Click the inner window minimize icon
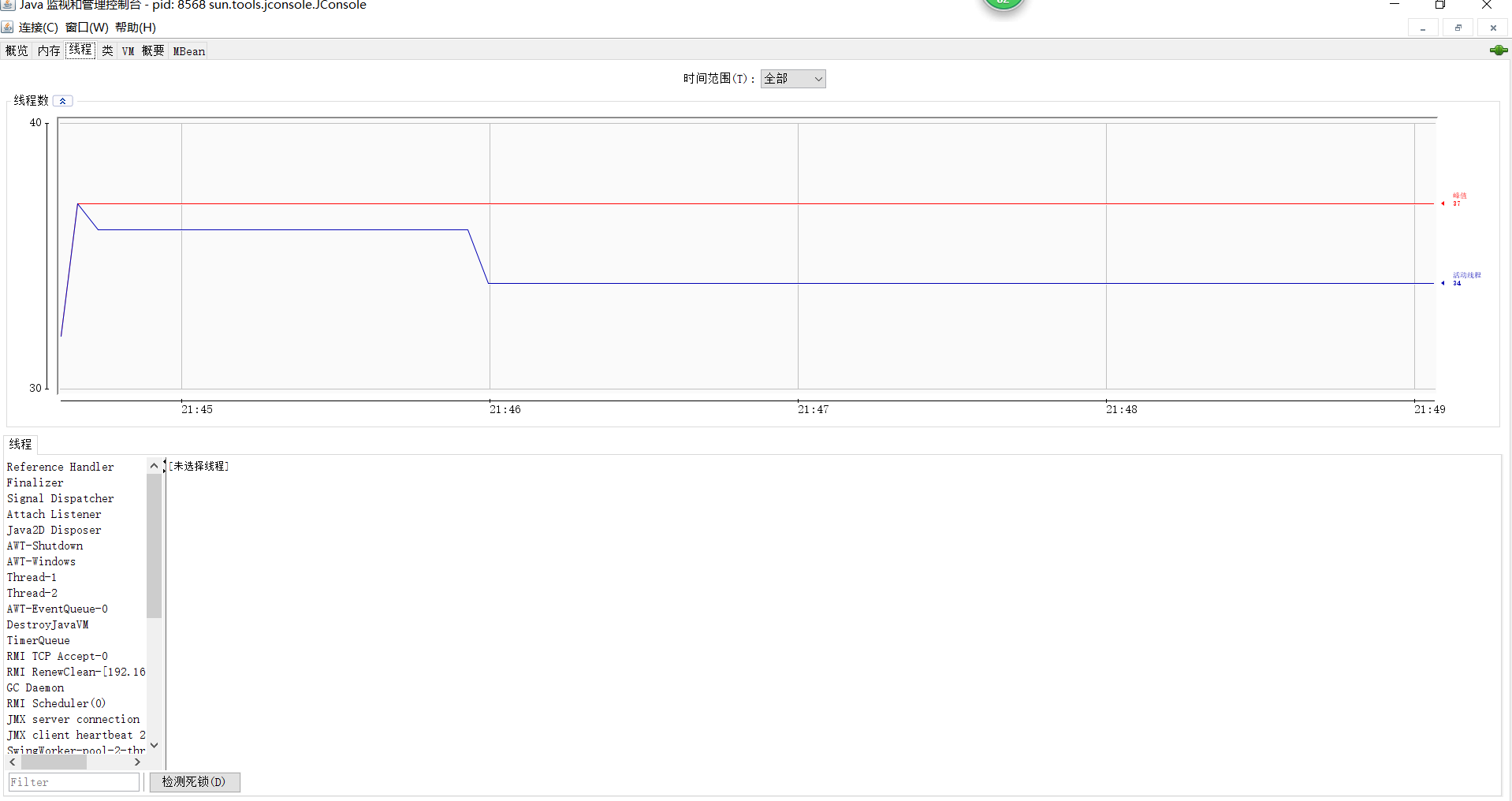The height and width of the screenshot is (801, 1512). coord(1423,28)
